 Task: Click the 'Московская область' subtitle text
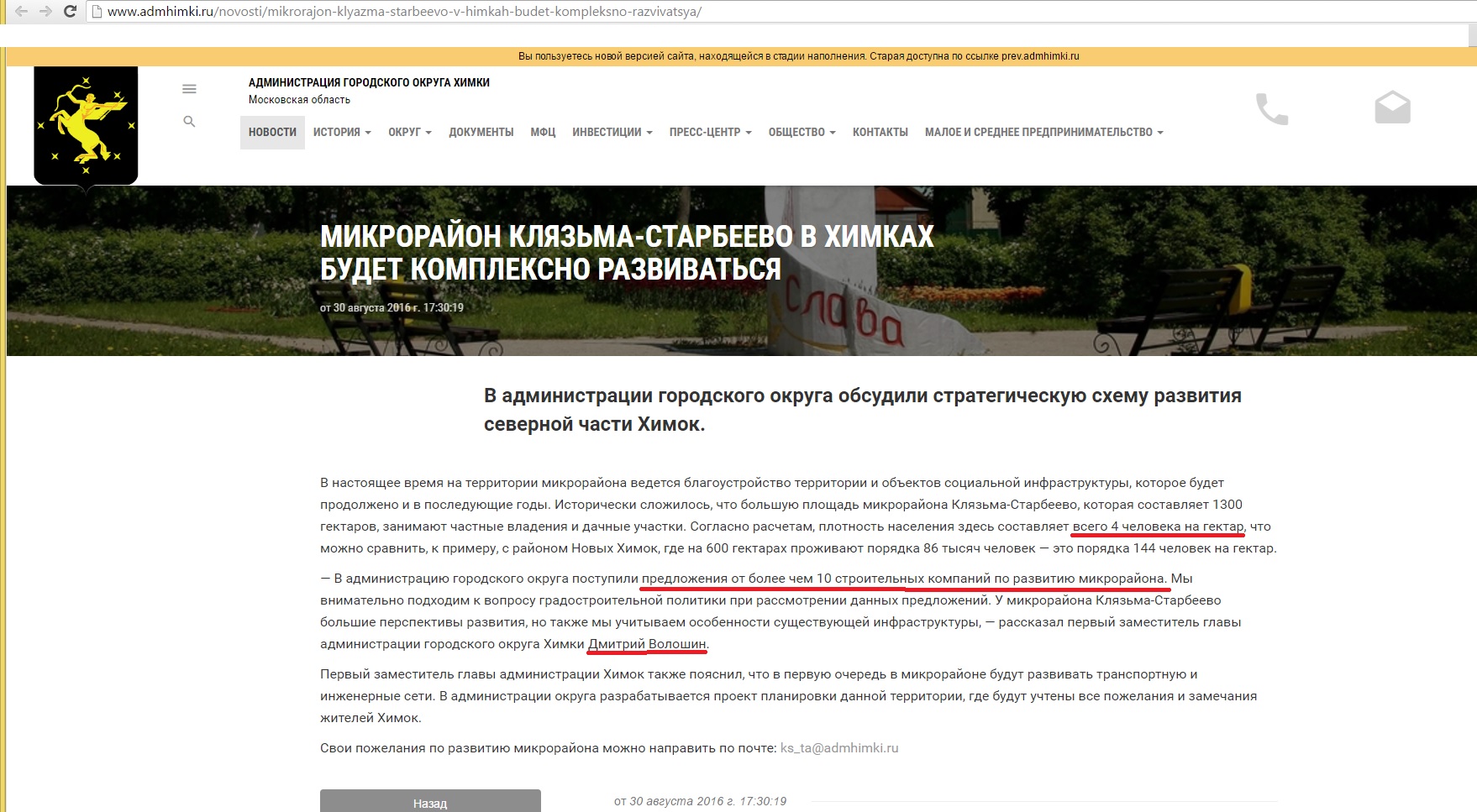pyautogui.click(x=299, y=99)
